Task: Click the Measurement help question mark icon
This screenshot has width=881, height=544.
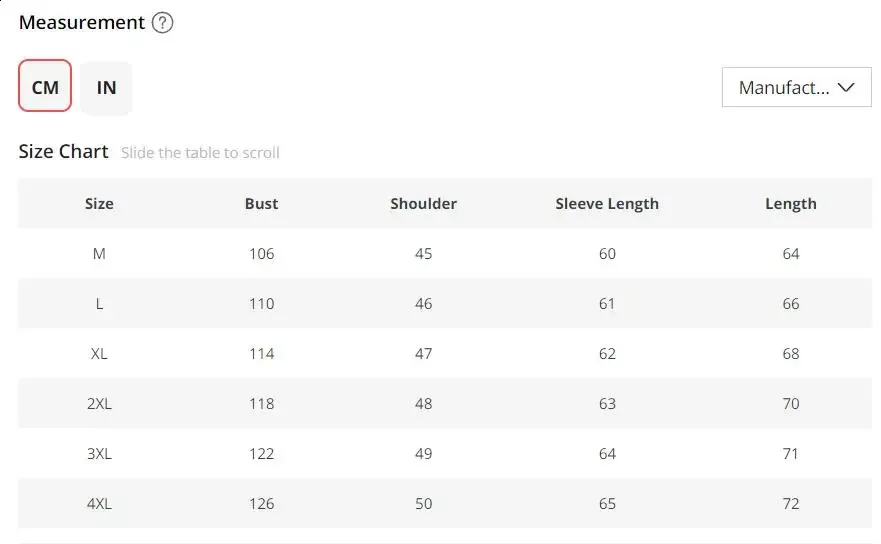Action: pos(162,23)
